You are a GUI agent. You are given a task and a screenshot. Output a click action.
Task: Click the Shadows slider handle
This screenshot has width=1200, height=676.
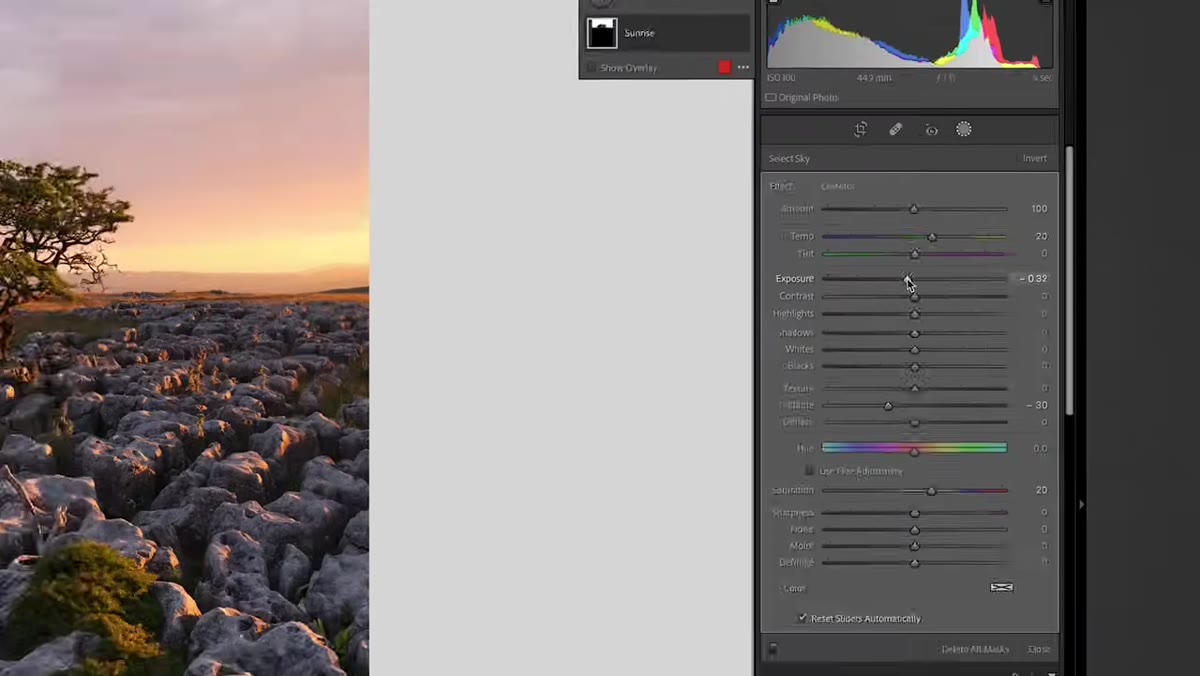(914, 333)
